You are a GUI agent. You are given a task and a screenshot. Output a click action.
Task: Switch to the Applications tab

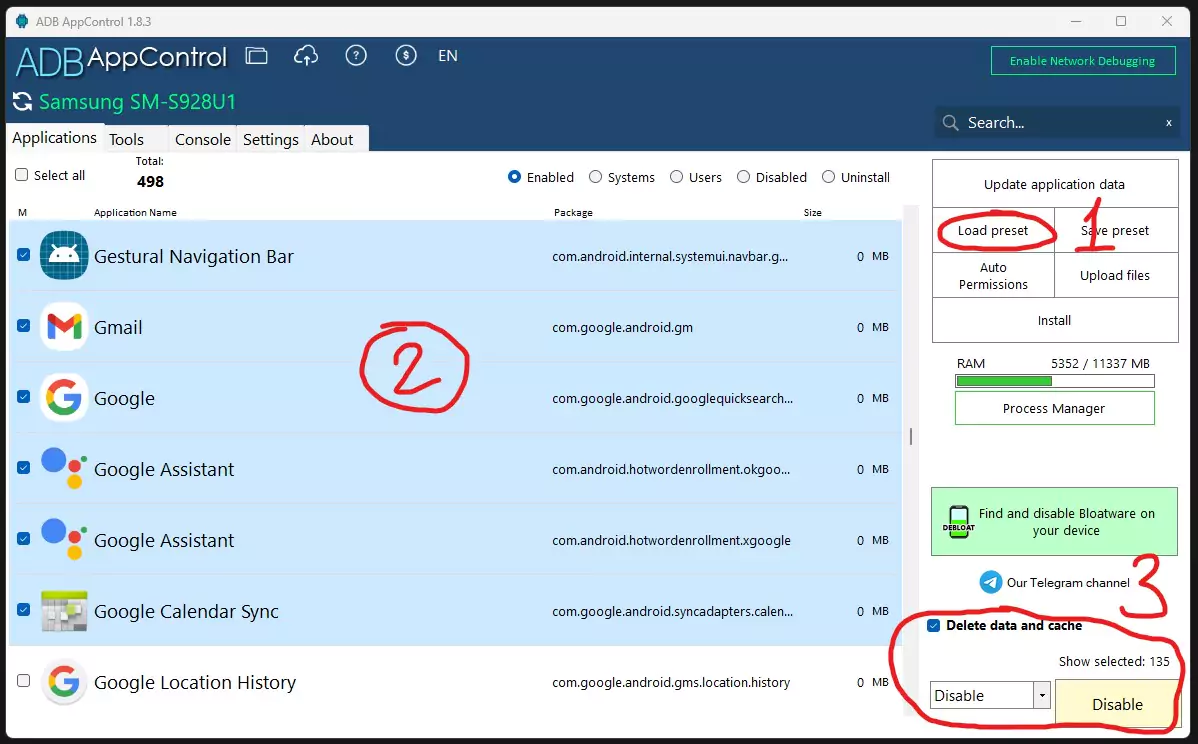coord(54,137)
